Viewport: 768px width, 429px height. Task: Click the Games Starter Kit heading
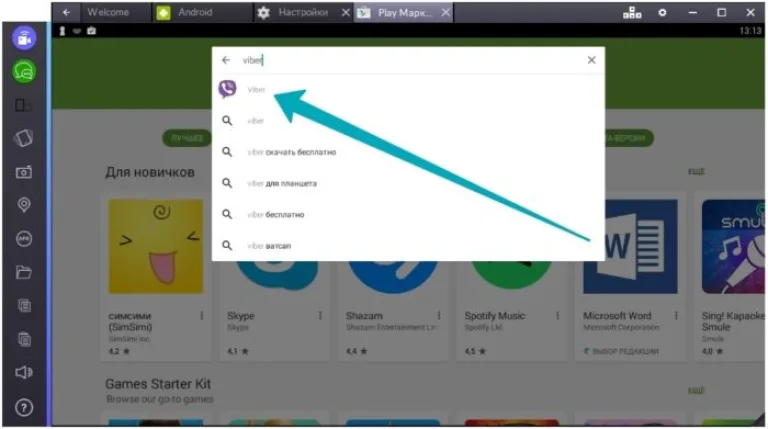(x=158, y=384)
